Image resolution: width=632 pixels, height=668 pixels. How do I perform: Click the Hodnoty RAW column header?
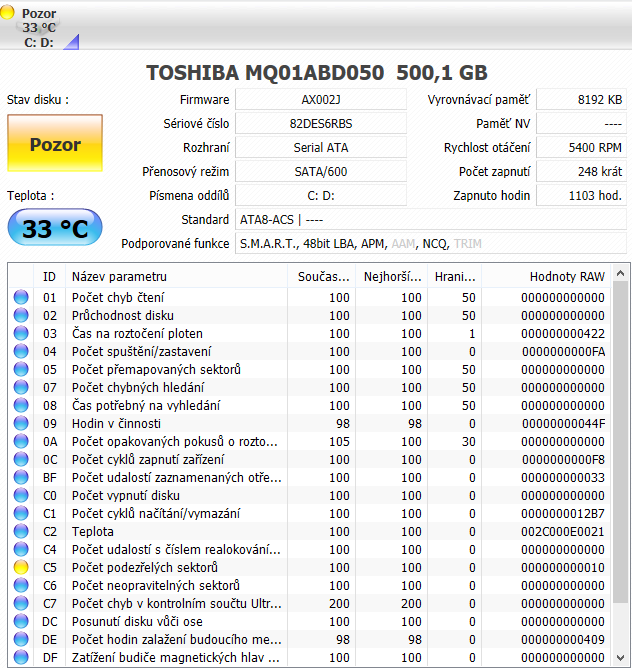546,276
